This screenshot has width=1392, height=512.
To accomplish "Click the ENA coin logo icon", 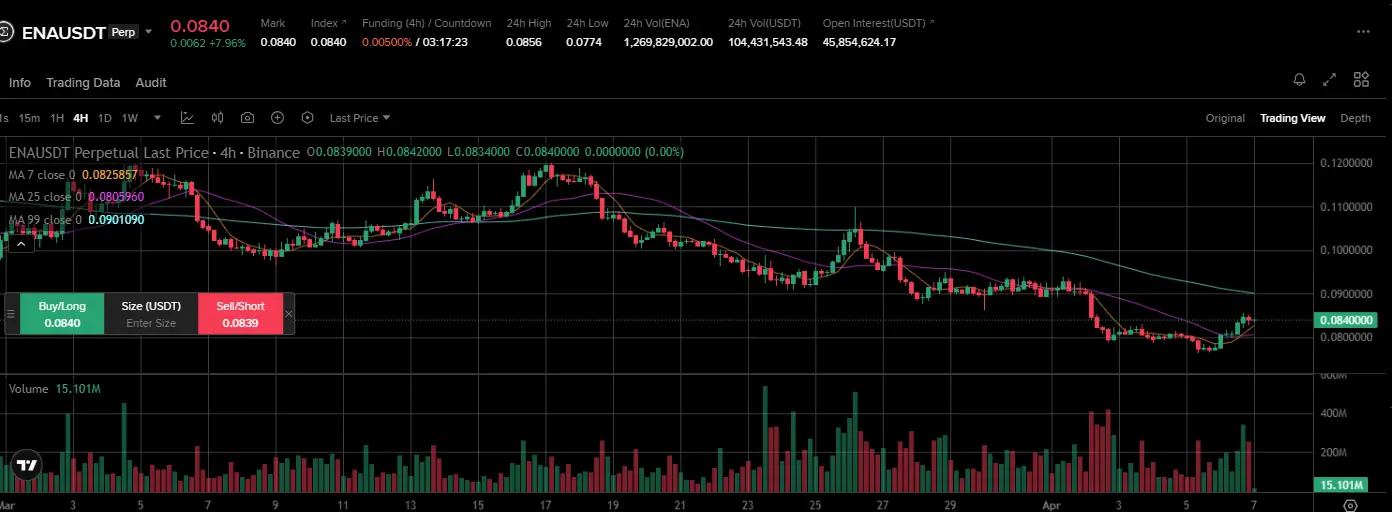I will point(5,32).
